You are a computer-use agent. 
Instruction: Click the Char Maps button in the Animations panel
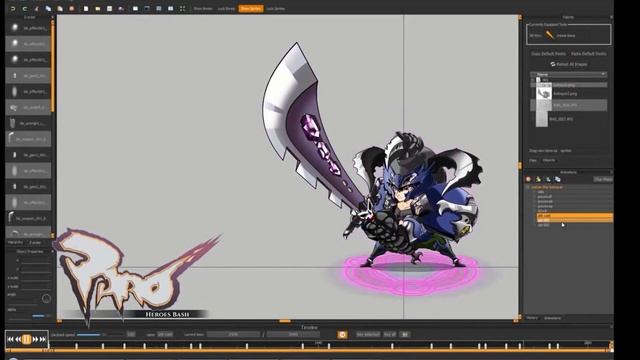[603, 179]
